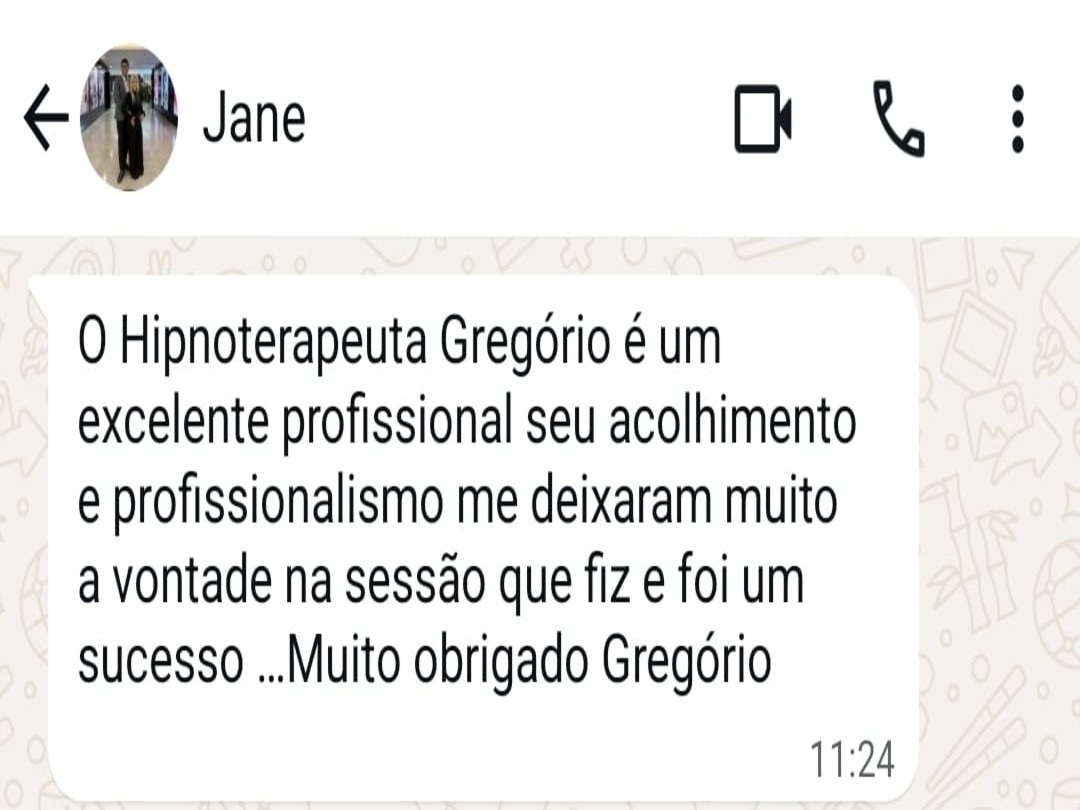Click the word Hipnoterapeuta in the message
The height and width of the screenshot is (810, 1080).
point(273,342)
